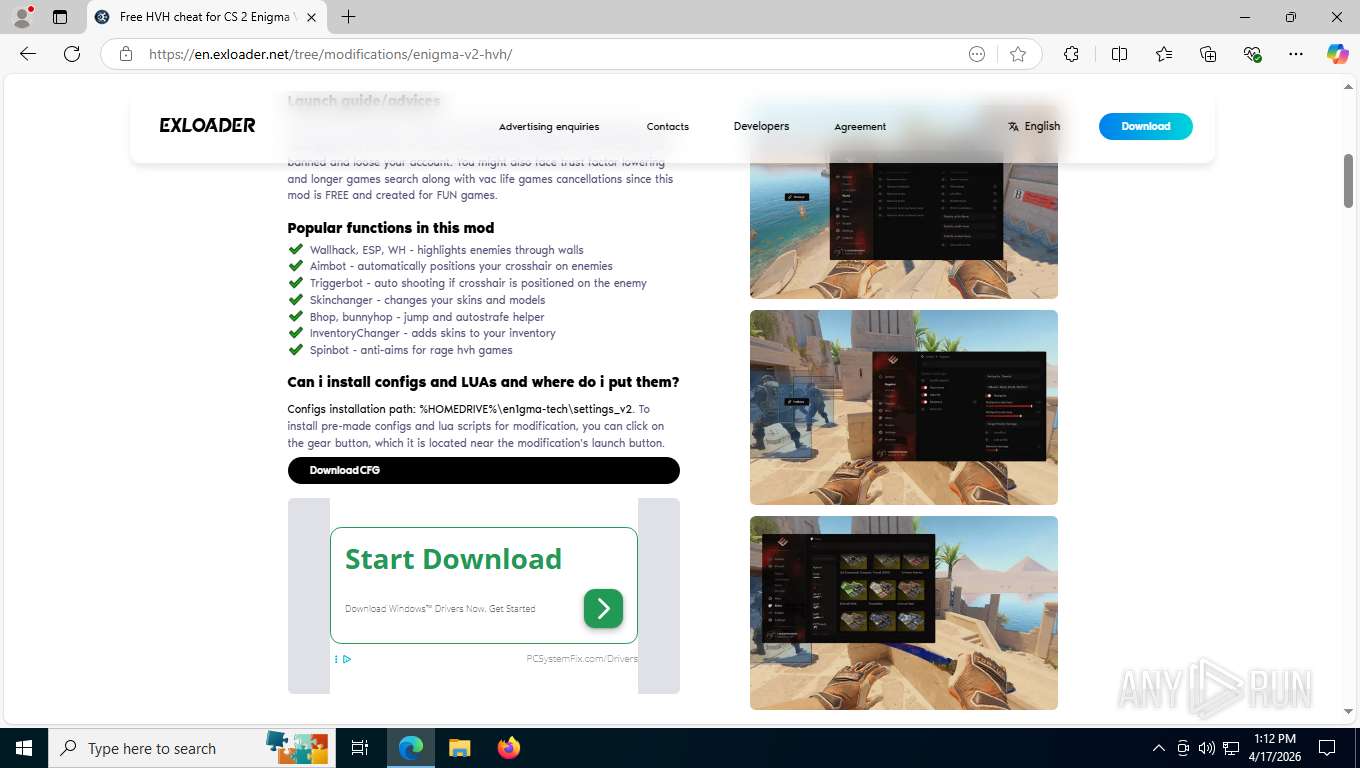View site information lock icon
Image resolution: width=1360 pixels, height=768 pixels.
125,54
